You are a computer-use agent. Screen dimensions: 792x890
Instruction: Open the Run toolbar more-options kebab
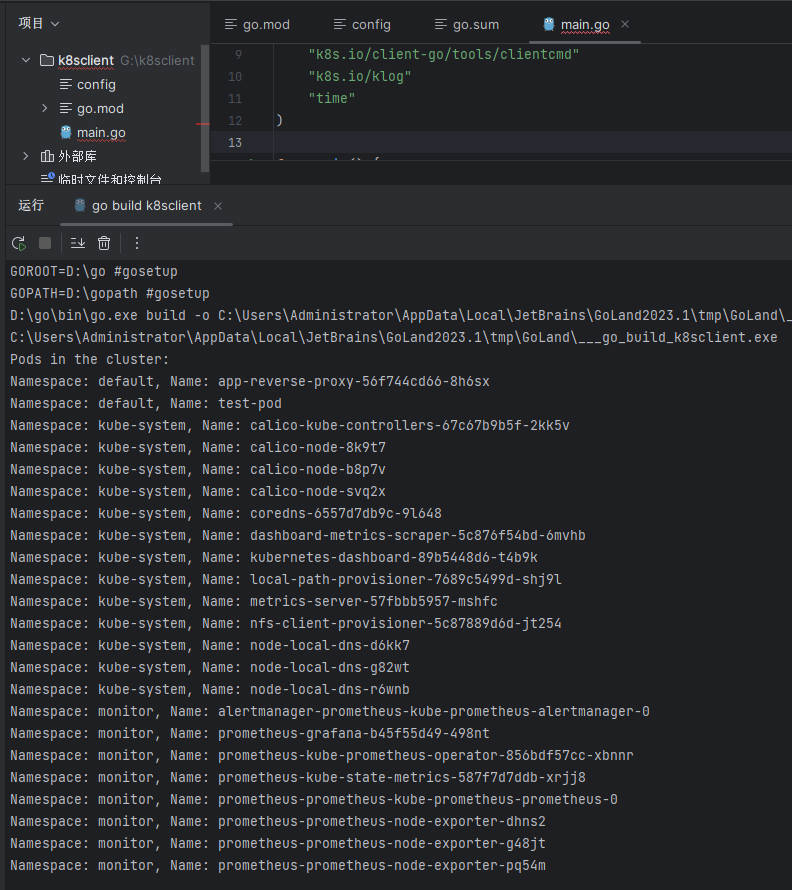pos(137,243)
